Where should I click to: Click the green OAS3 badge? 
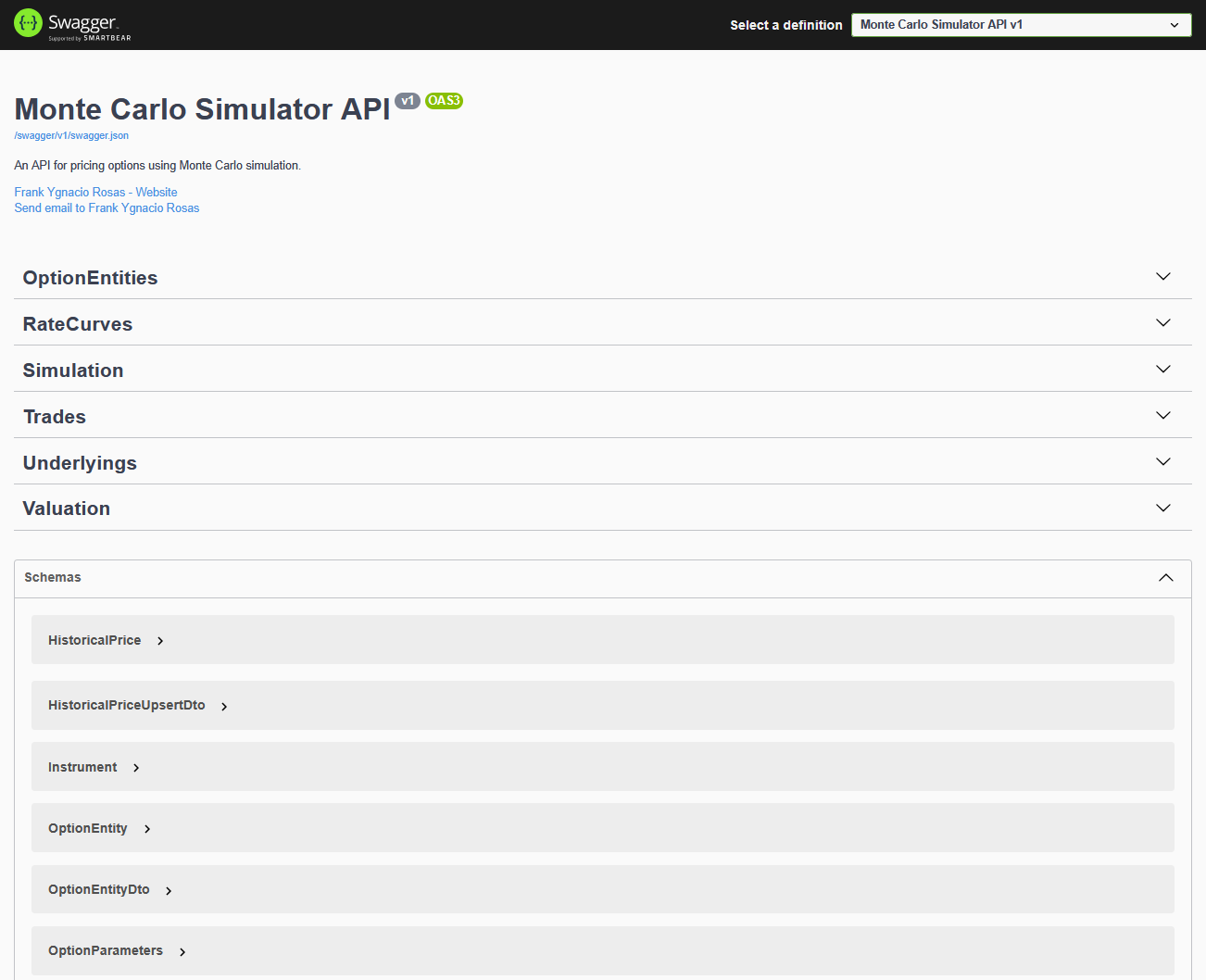[x=444, y=101]
